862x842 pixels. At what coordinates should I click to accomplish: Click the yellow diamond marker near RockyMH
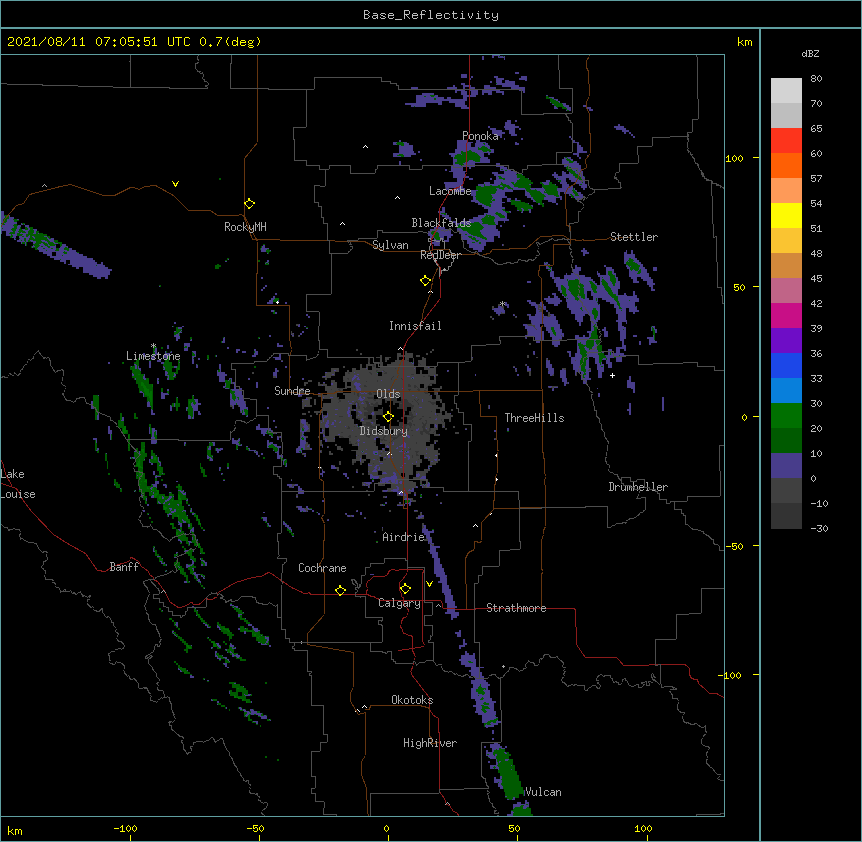click(249, 203)
